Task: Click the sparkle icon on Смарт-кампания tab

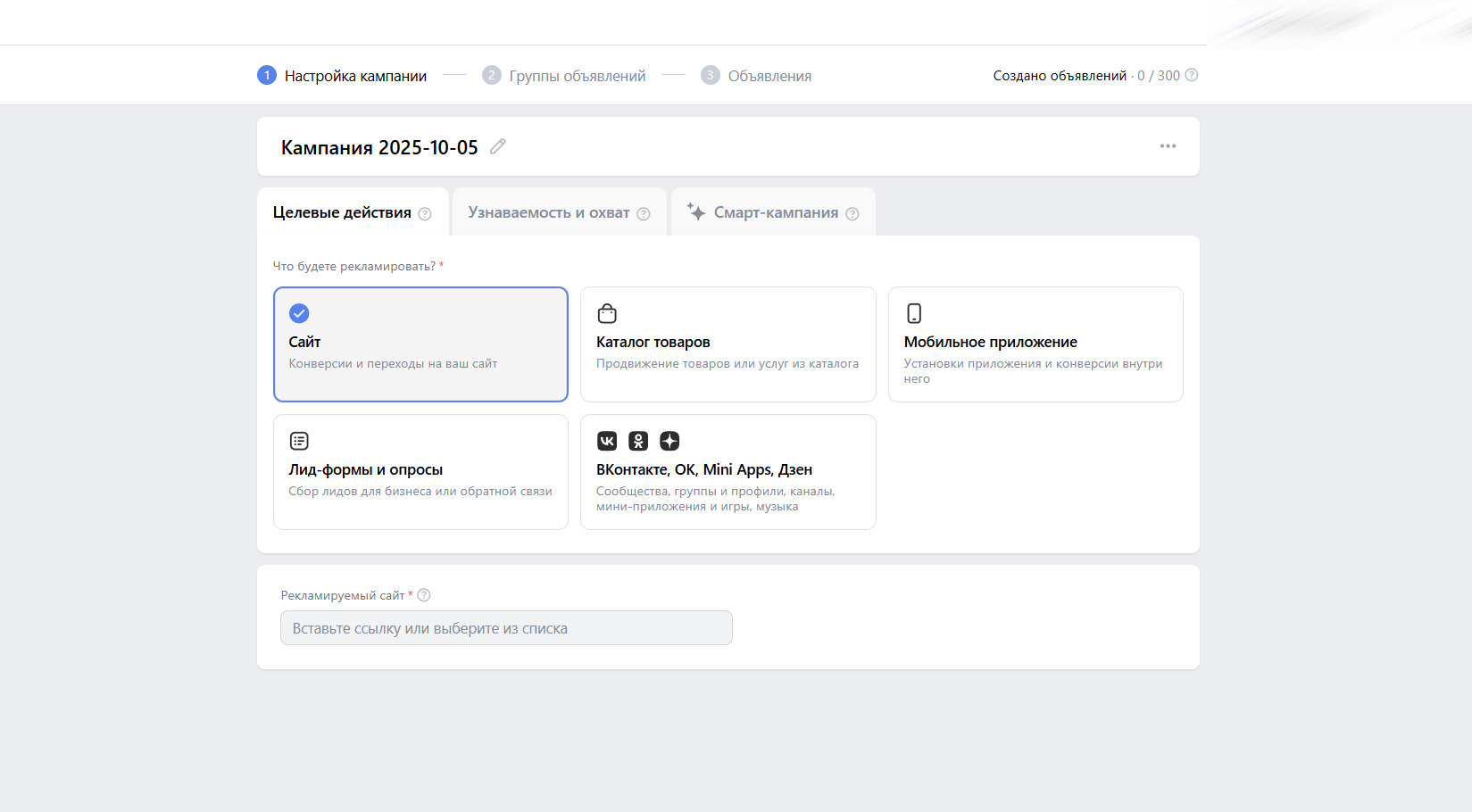Action: (696, 211)
